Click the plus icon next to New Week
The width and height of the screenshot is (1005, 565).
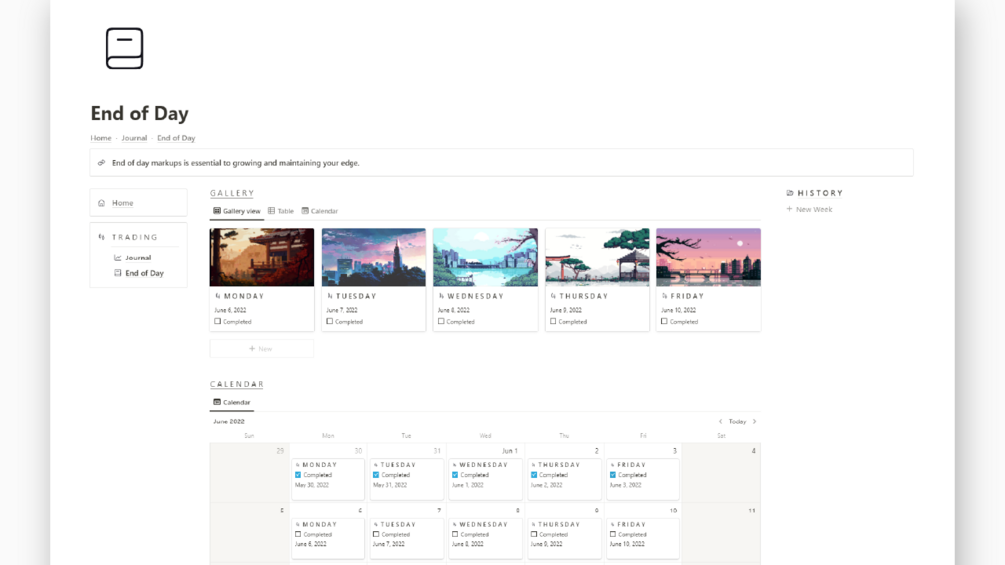pos(790,209)
